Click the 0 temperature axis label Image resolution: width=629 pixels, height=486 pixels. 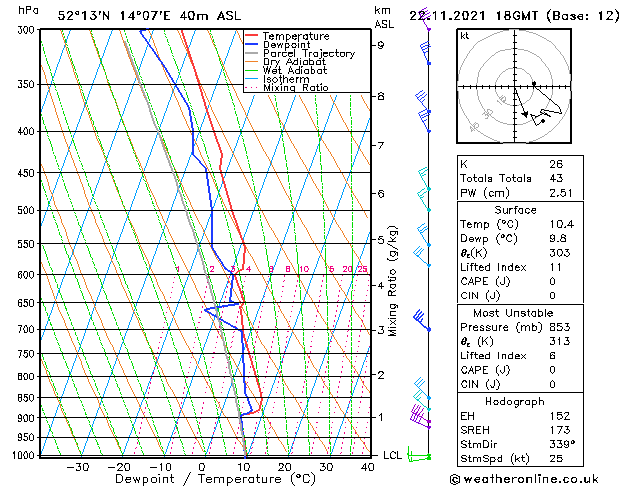pyautogui.click(x=202, y=467)
